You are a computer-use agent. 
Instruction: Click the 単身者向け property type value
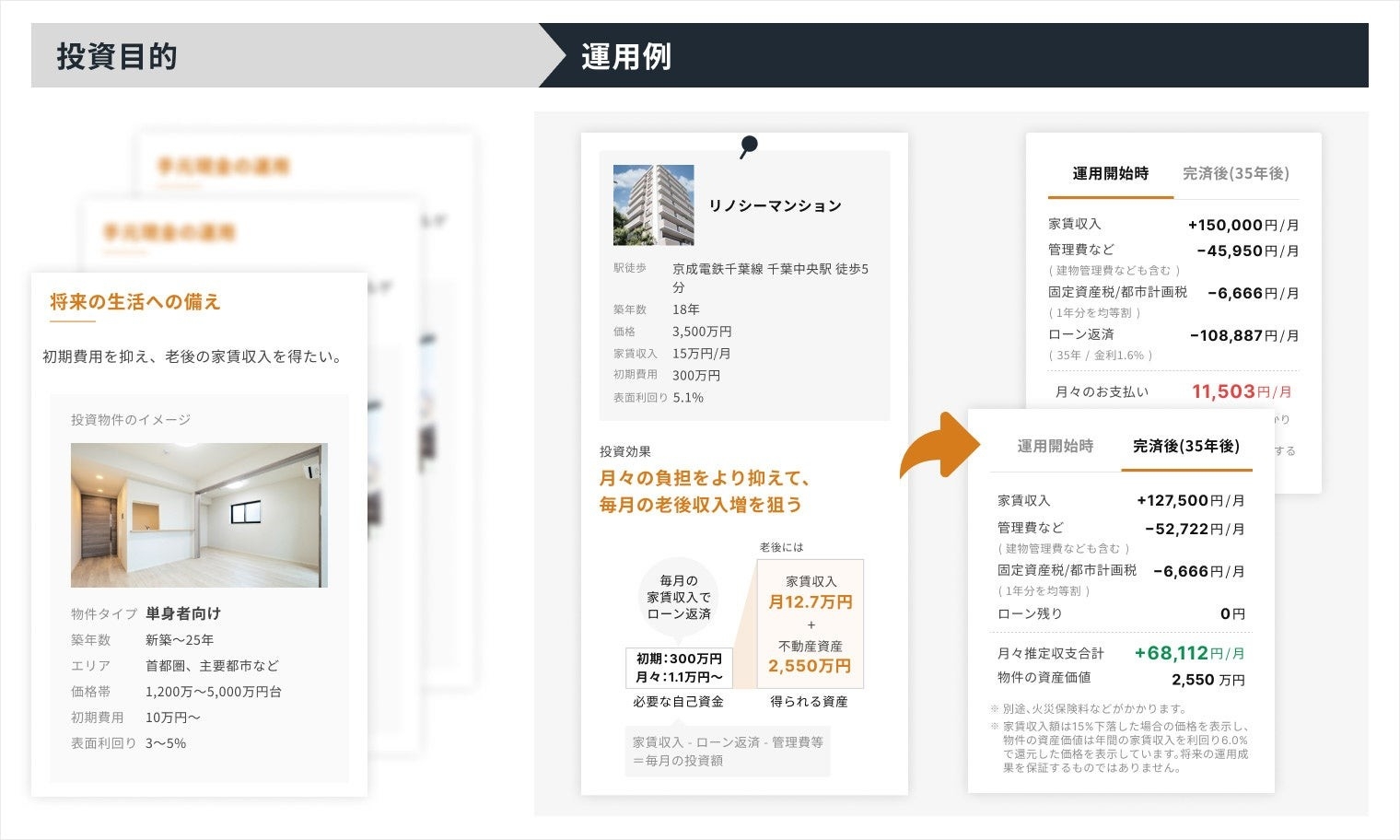pos(183,613)
